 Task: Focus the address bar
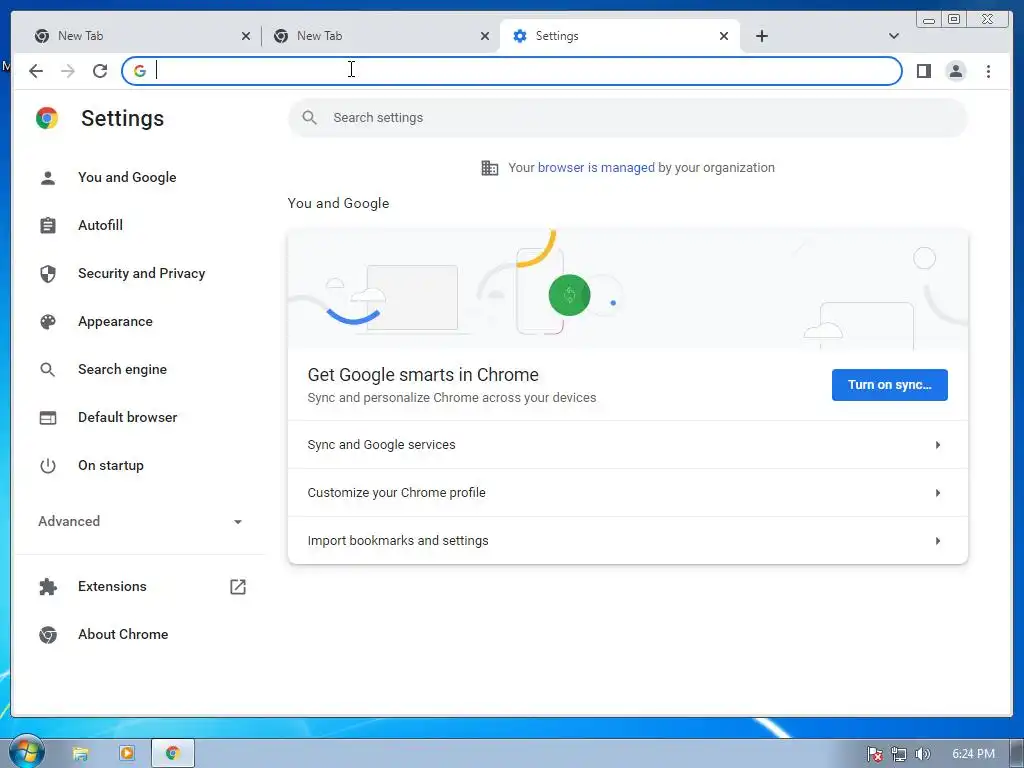click(512, 71)
